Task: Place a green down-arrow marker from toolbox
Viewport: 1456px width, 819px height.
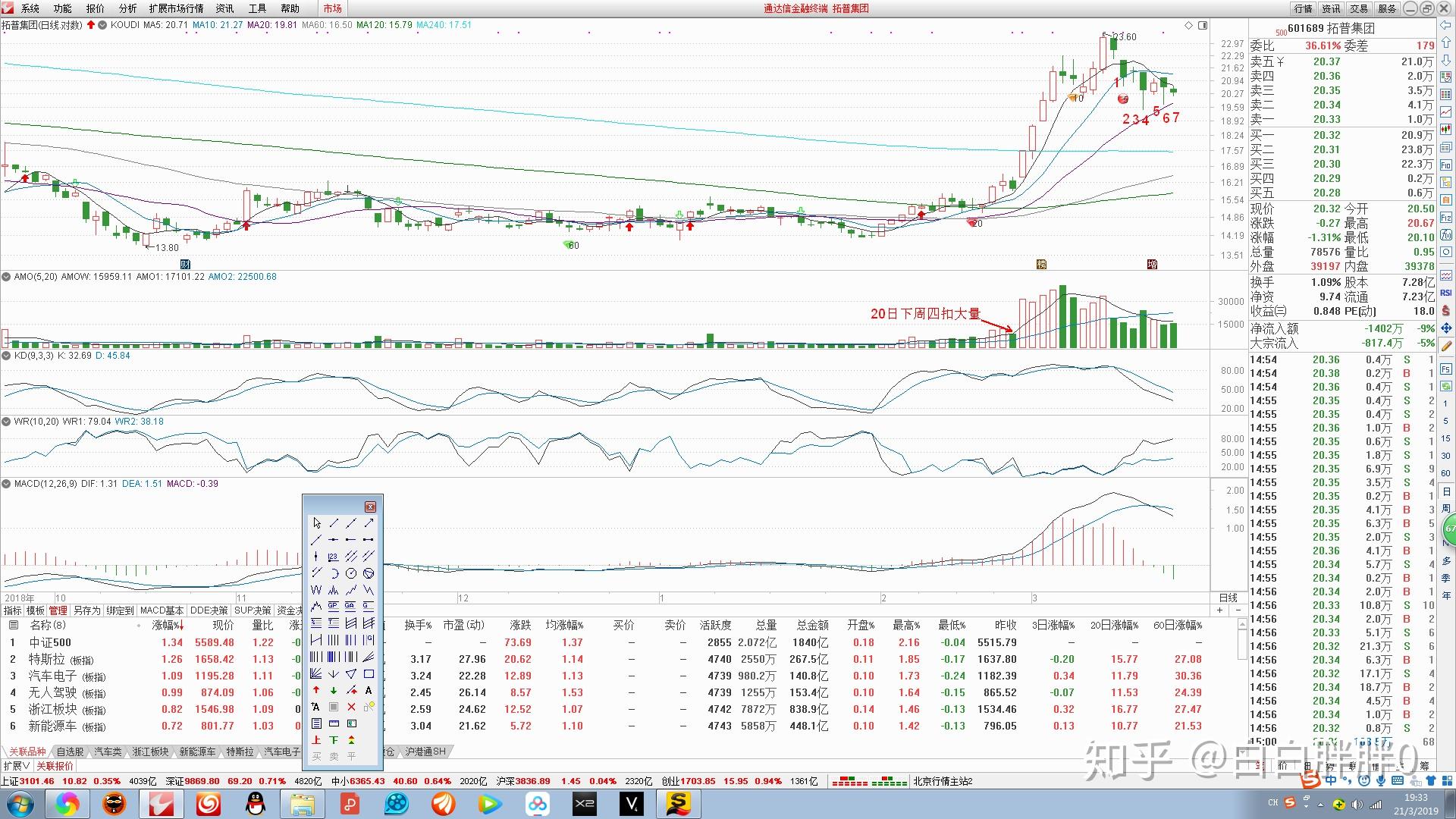Action: pyautogui.click(x=333, y=690)
